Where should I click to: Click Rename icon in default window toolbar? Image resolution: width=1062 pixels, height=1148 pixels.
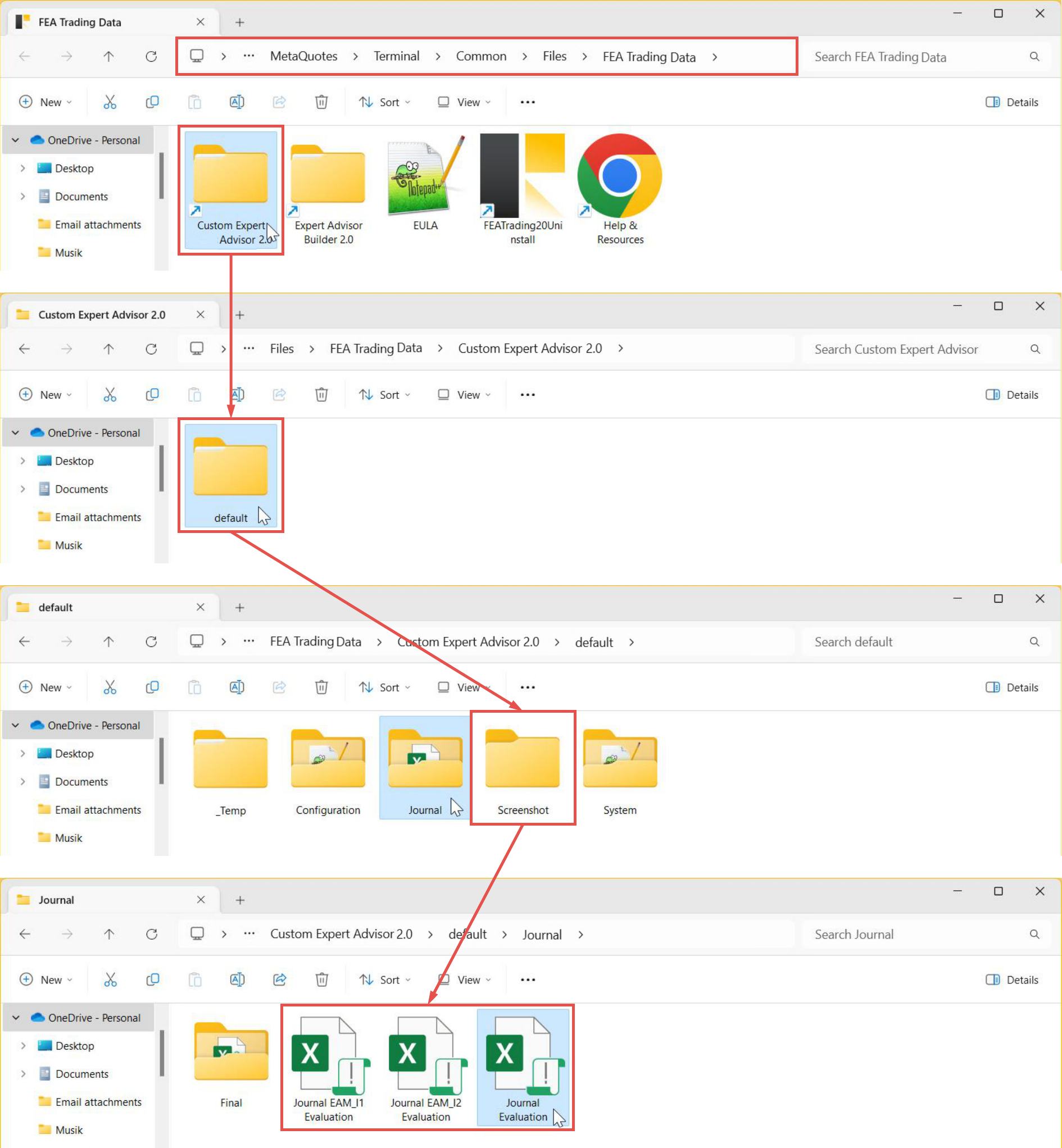[x=237, y=687]
